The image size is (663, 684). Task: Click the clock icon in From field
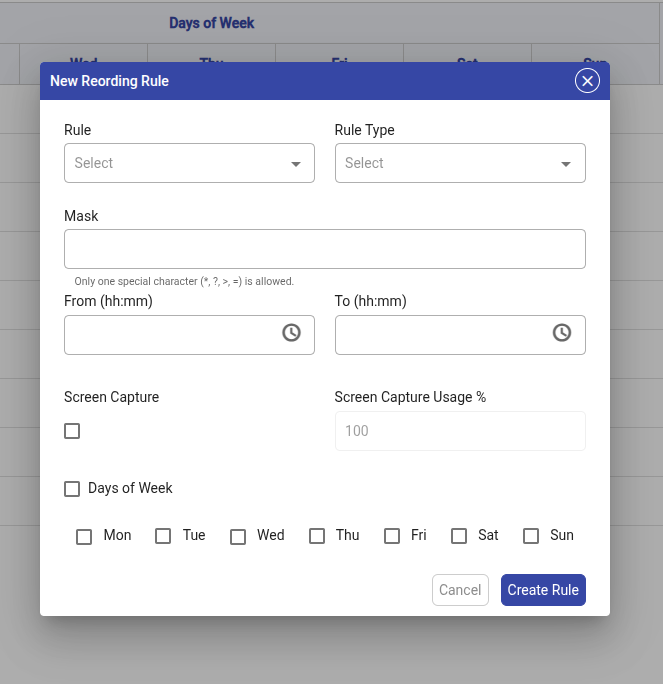point(291,333)
